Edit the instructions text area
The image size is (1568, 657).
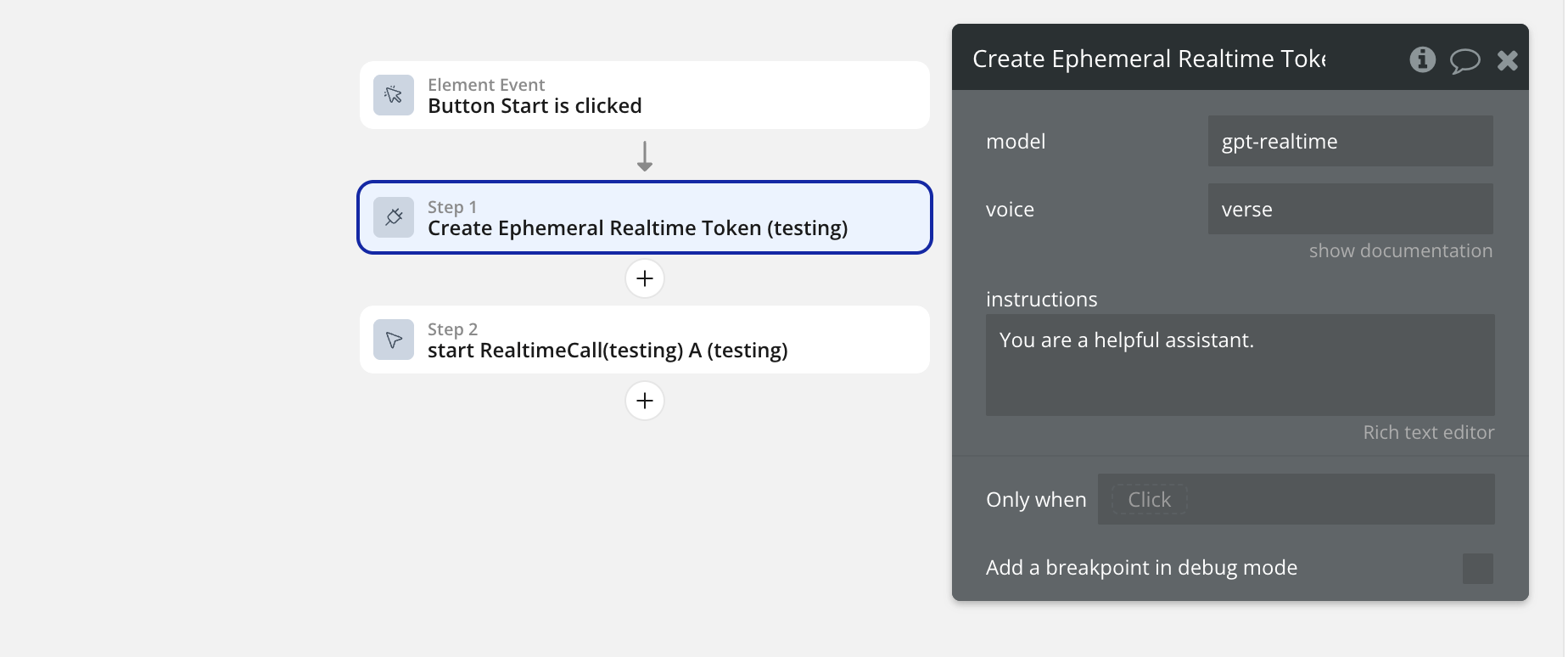click(x=1240, y=365)
